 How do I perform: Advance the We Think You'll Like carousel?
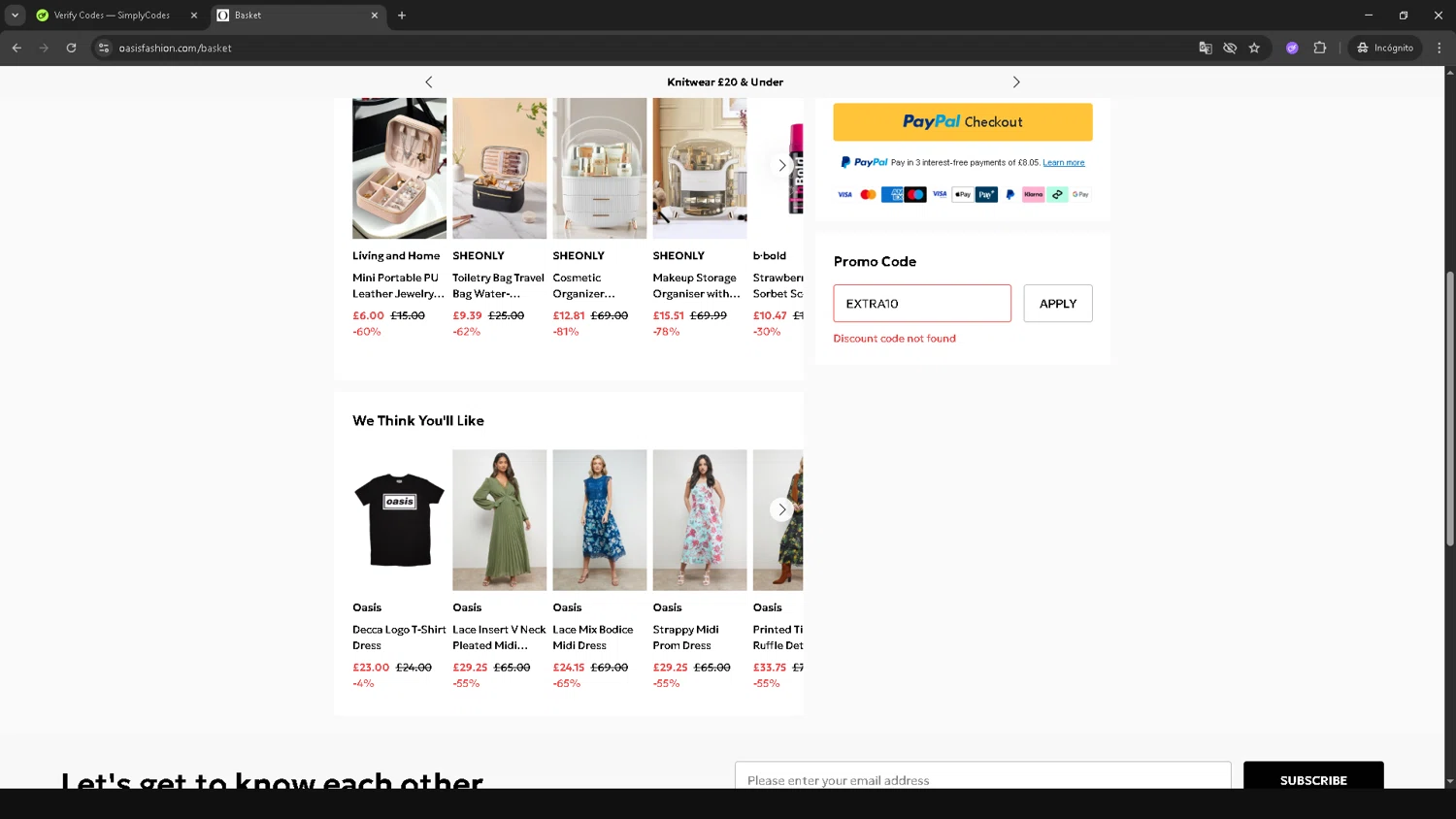click(782, 509)
